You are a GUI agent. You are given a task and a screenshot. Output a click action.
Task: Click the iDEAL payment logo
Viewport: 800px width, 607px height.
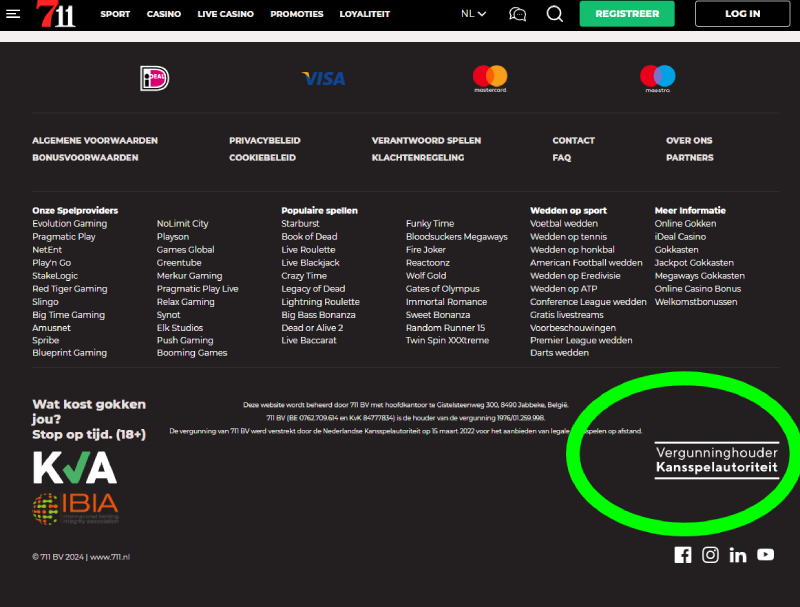(155, 79)
